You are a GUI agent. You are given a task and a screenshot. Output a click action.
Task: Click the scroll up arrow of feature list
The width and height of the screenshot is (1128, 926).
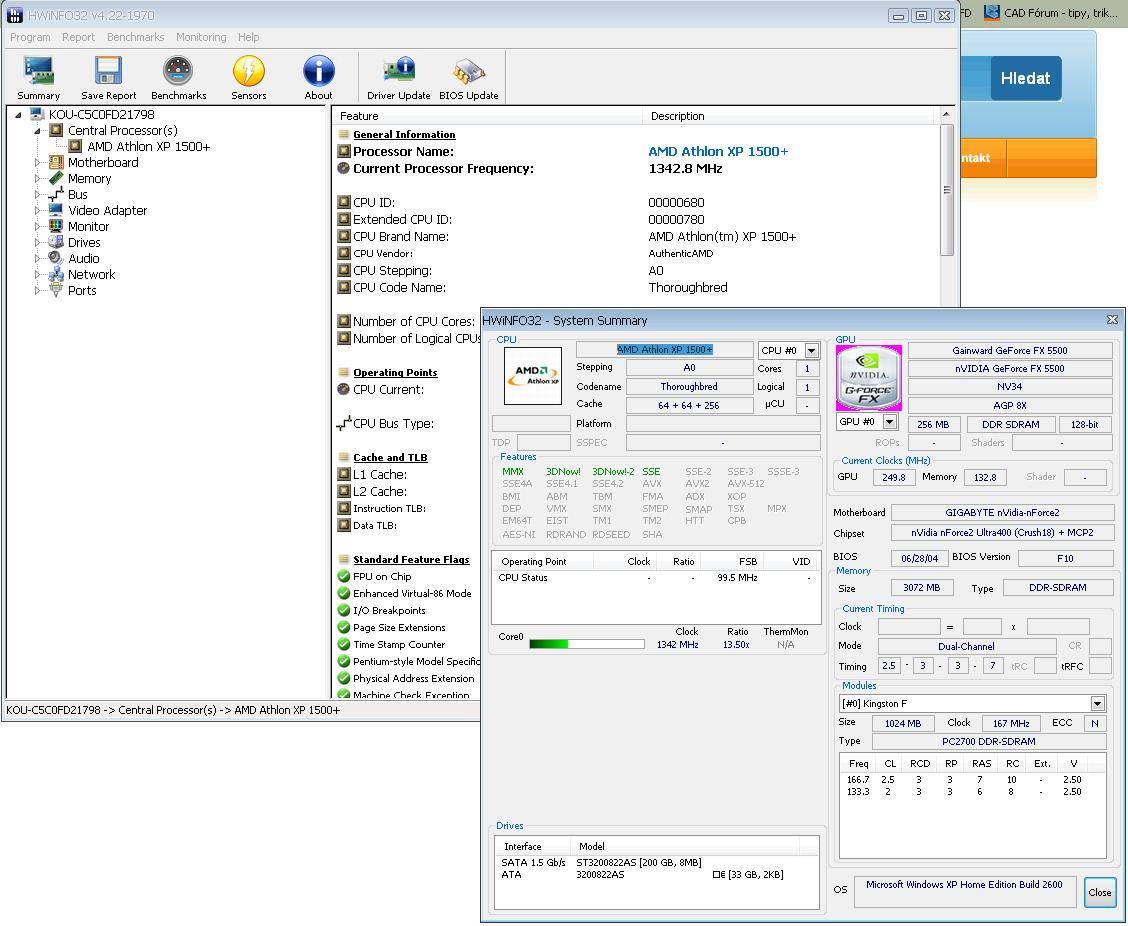947,115
